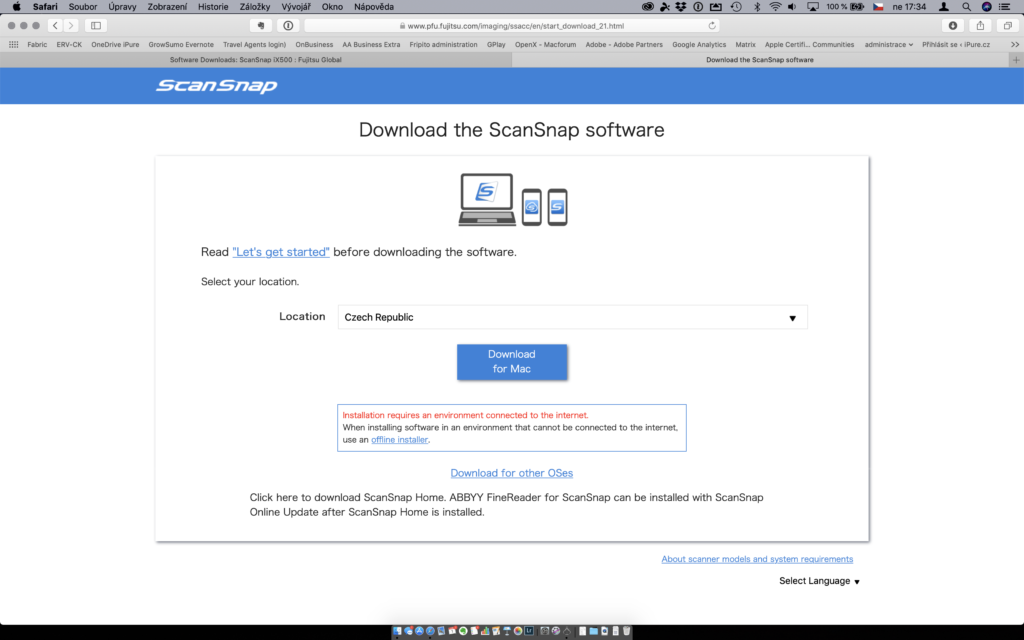Open Lightroom from the Dock
This screenshot has width=1024, height=640.
[529, 631]
